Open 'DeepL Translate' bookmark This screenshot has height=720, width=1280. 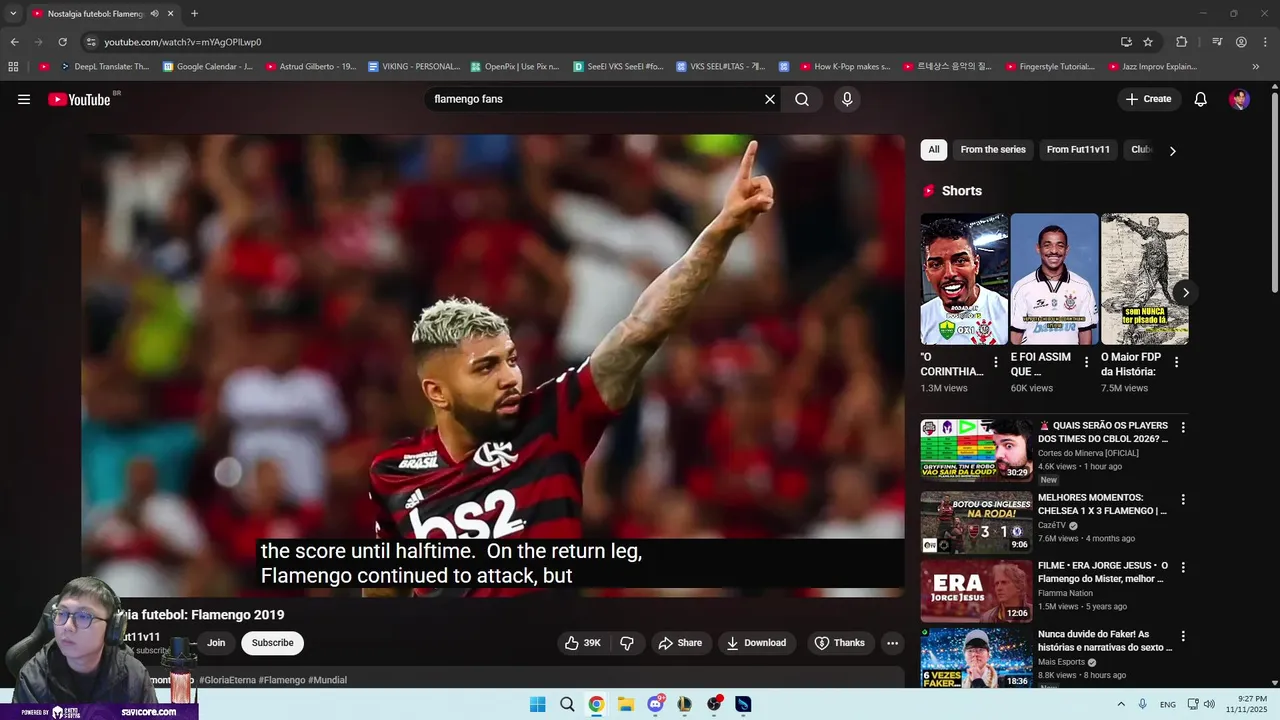(105, 67)
